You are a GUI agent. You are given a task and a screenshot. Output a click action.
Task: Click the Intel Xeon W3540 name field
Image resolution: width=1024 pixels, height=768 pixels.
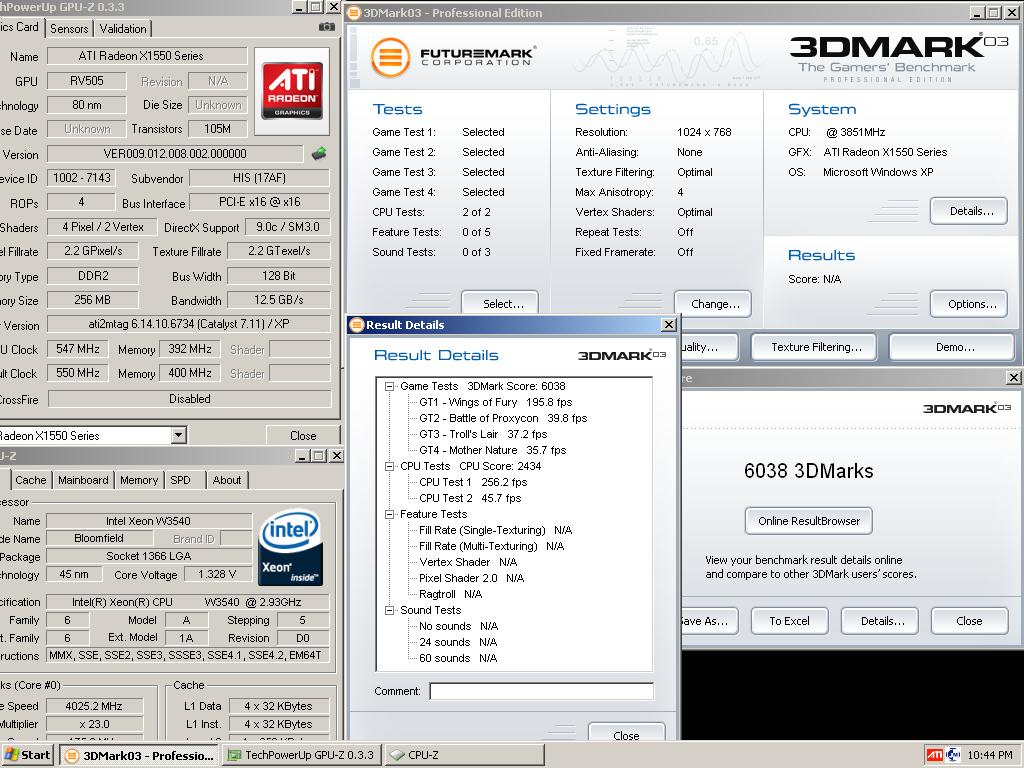pyautogui.click(x=149, y=521)
